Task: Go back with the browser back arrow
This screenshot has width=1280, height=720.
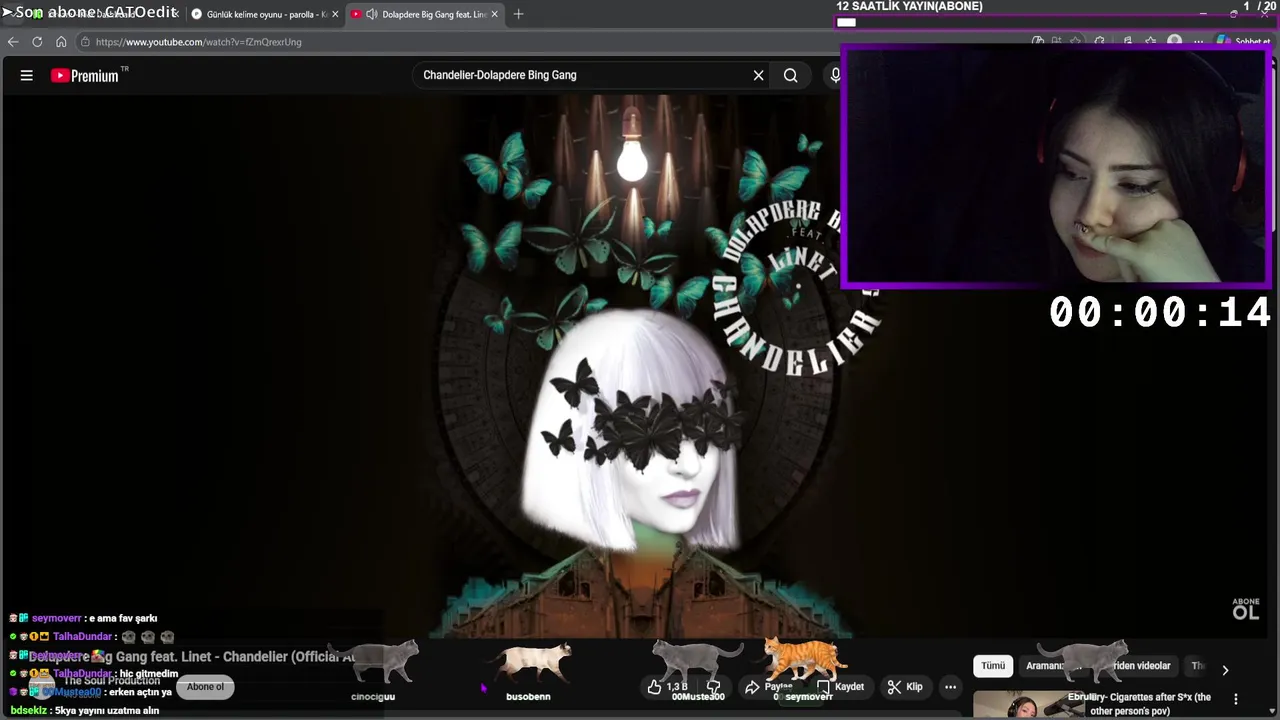Action: point(13,42)
